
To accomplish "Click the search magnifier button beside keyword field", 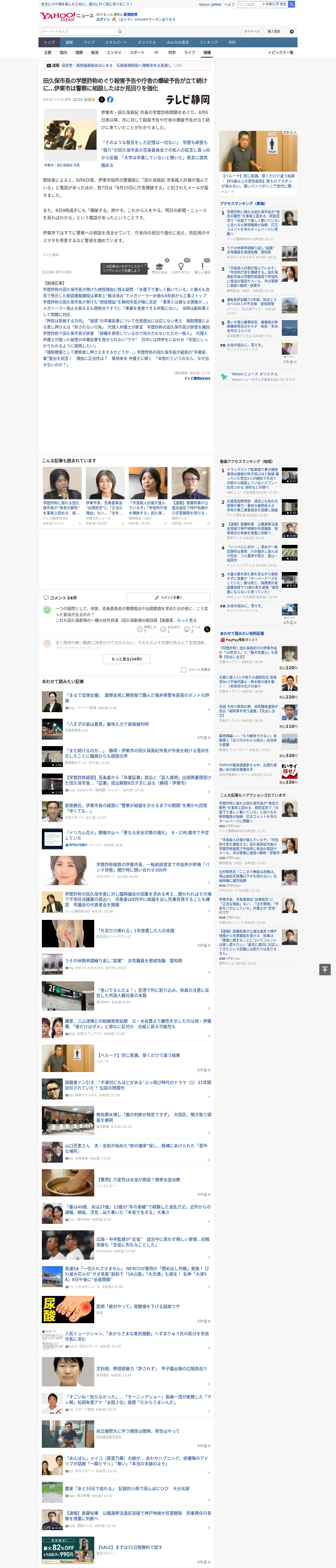I will point(120,32).
